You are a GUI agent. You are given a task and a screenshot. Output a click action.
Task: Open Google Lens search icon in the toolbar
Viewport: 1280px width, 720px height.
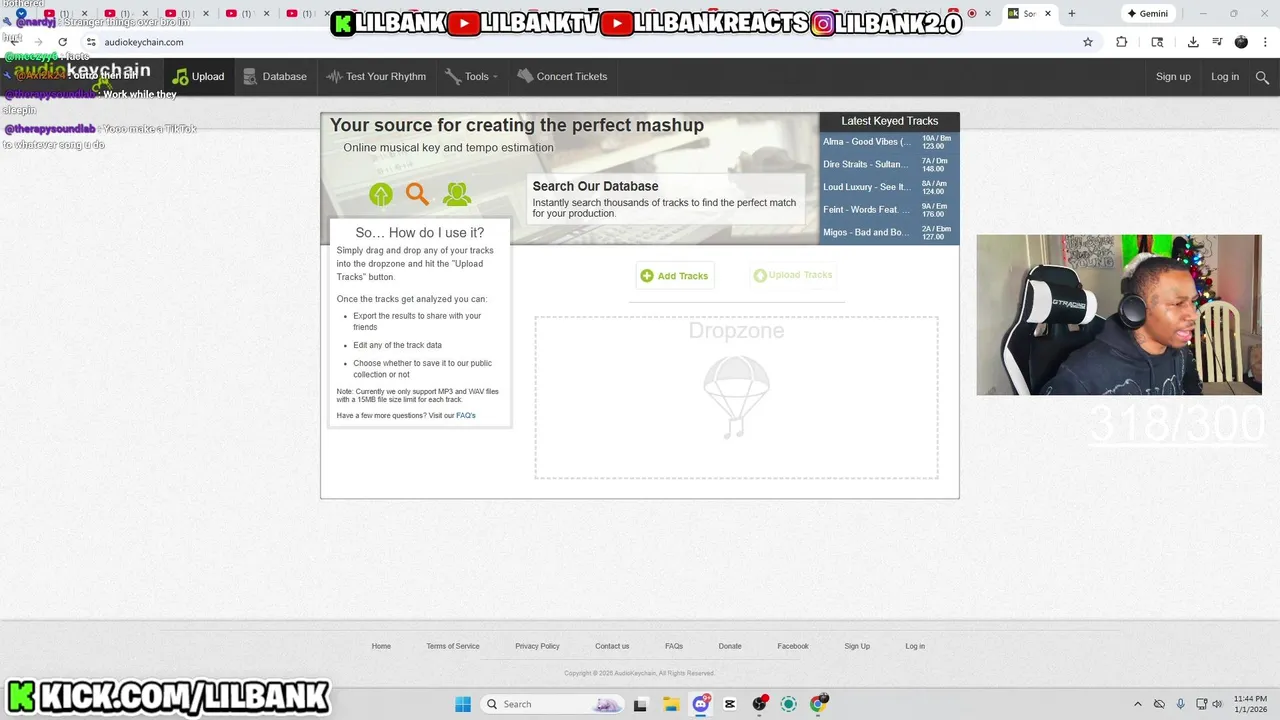1157,42
